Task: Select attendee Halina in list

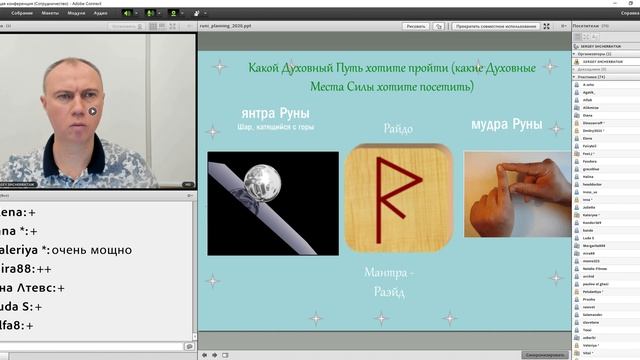Action: pyautogui.click(x=606, y=177)
